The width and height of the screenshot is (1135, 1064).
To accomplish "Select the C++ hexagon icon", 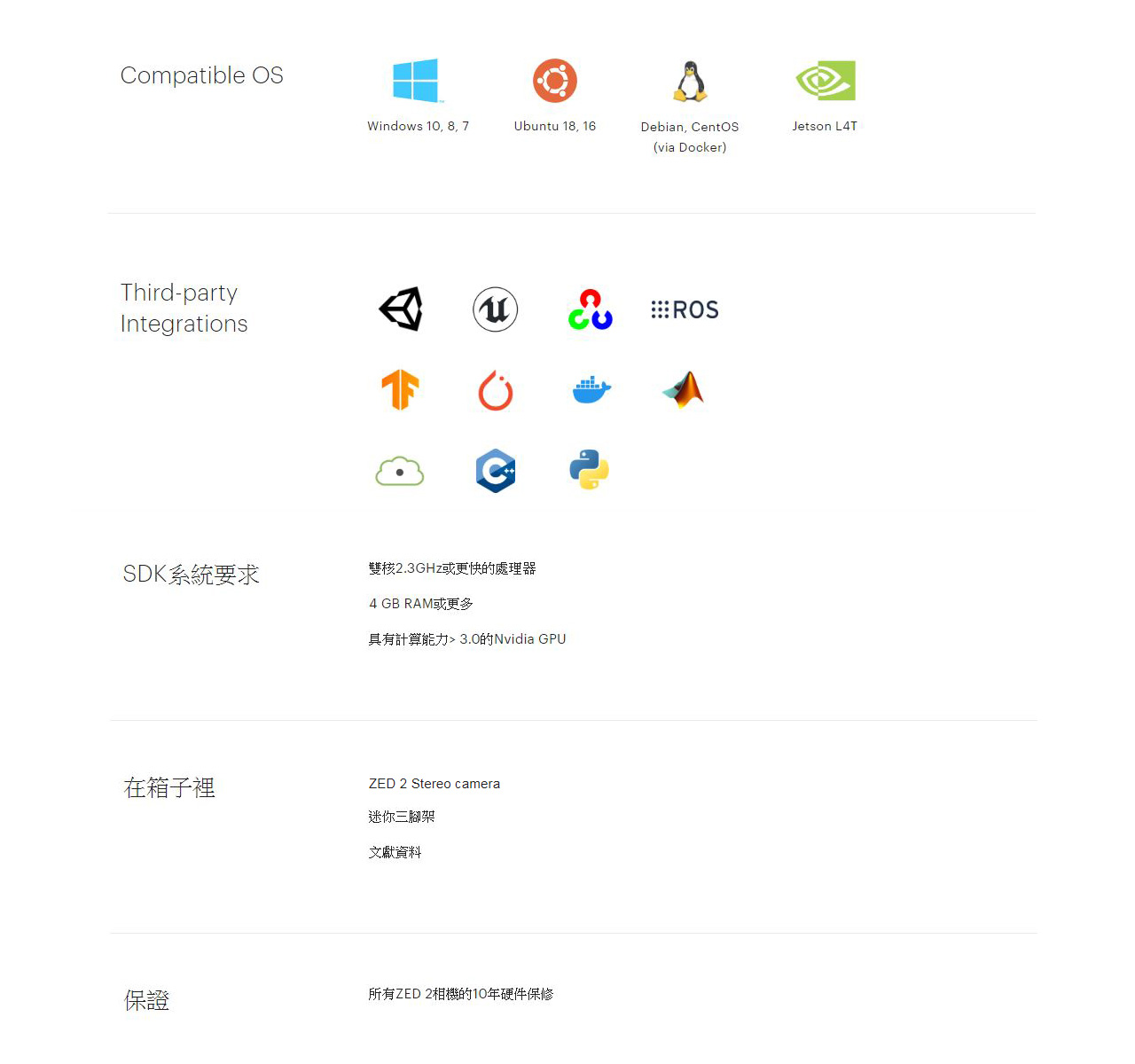I will (x=496, y=470).
